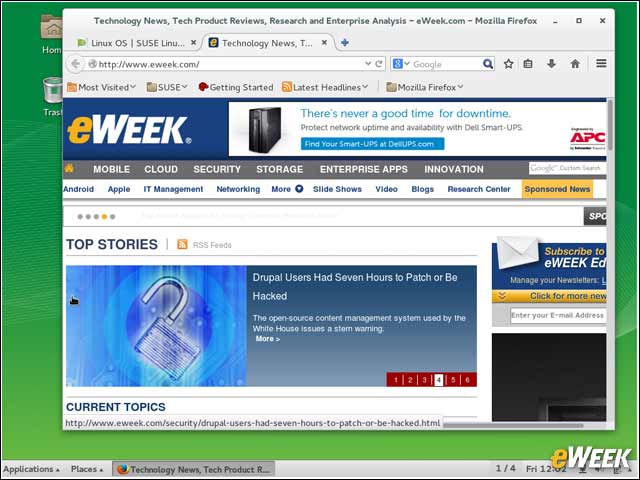Screen dimensions: 640x480
Task: Click the site identity globe icon
Action: [93, 64]
